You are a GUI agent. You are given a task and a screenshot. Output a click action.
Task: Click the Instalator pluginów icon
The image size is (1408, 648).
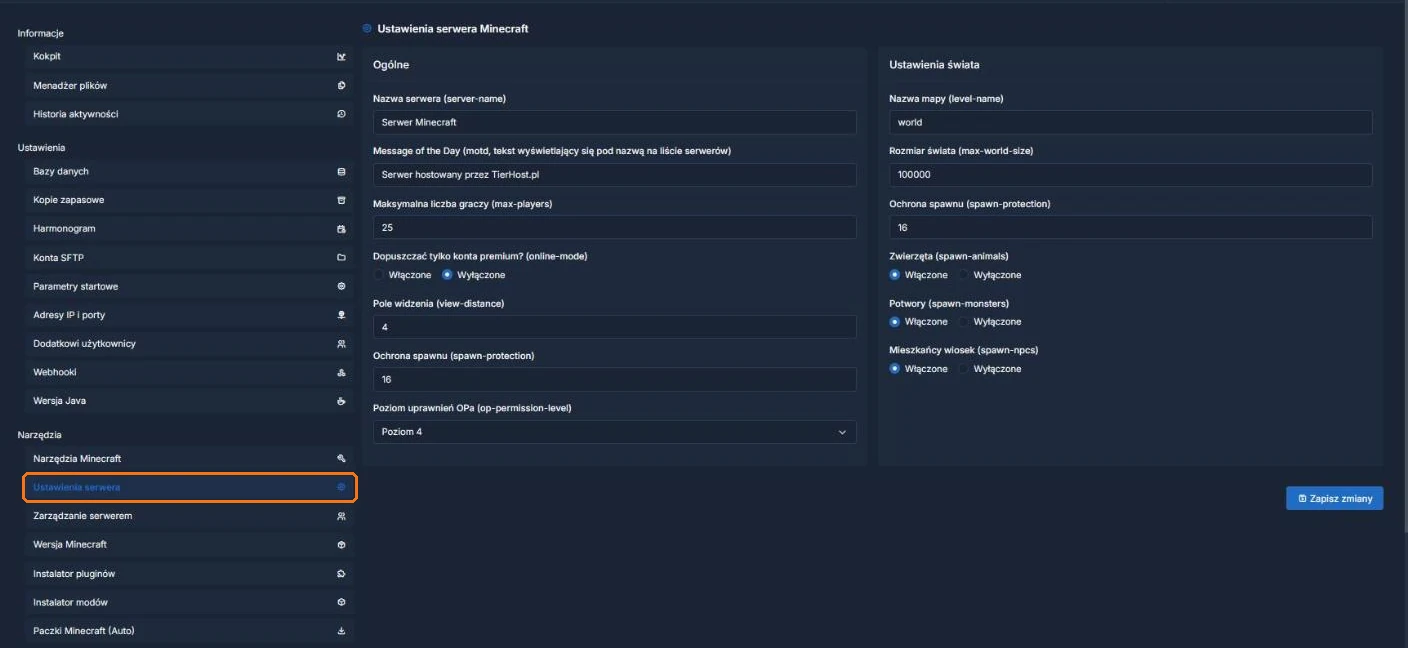pyautogui.click(x=341, y=574)
